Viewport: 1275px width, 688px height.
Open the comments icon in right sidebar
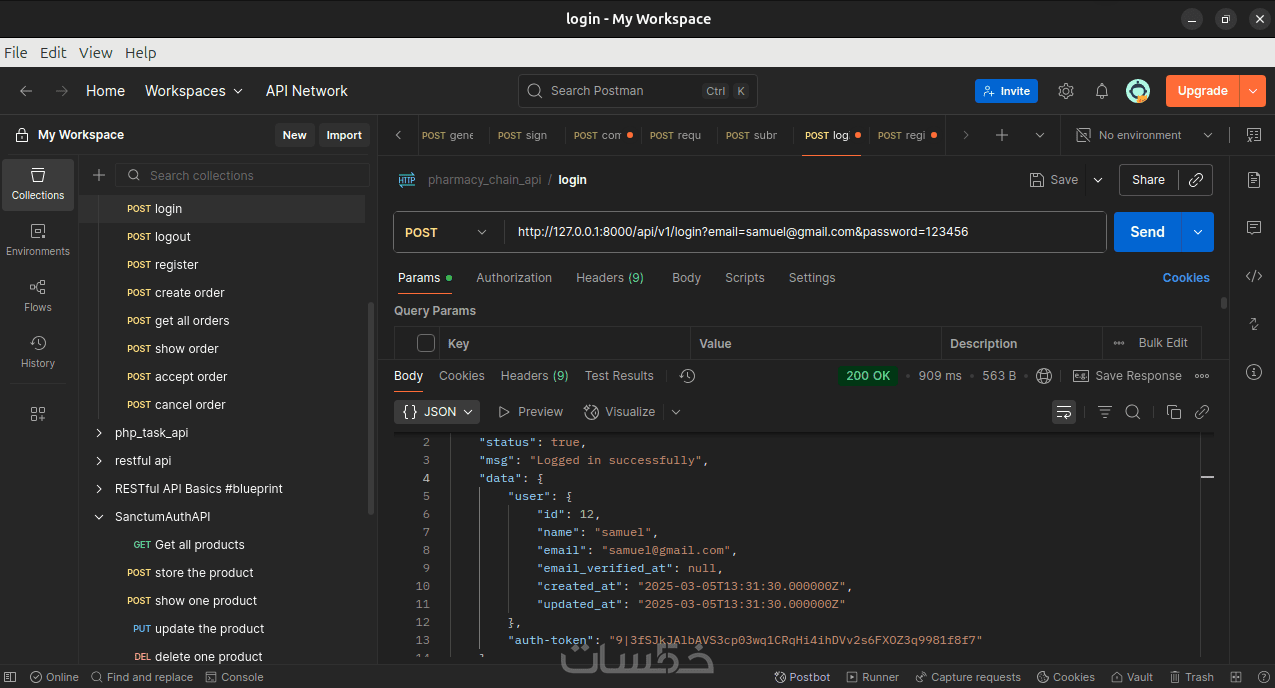tap(1254, 228)
